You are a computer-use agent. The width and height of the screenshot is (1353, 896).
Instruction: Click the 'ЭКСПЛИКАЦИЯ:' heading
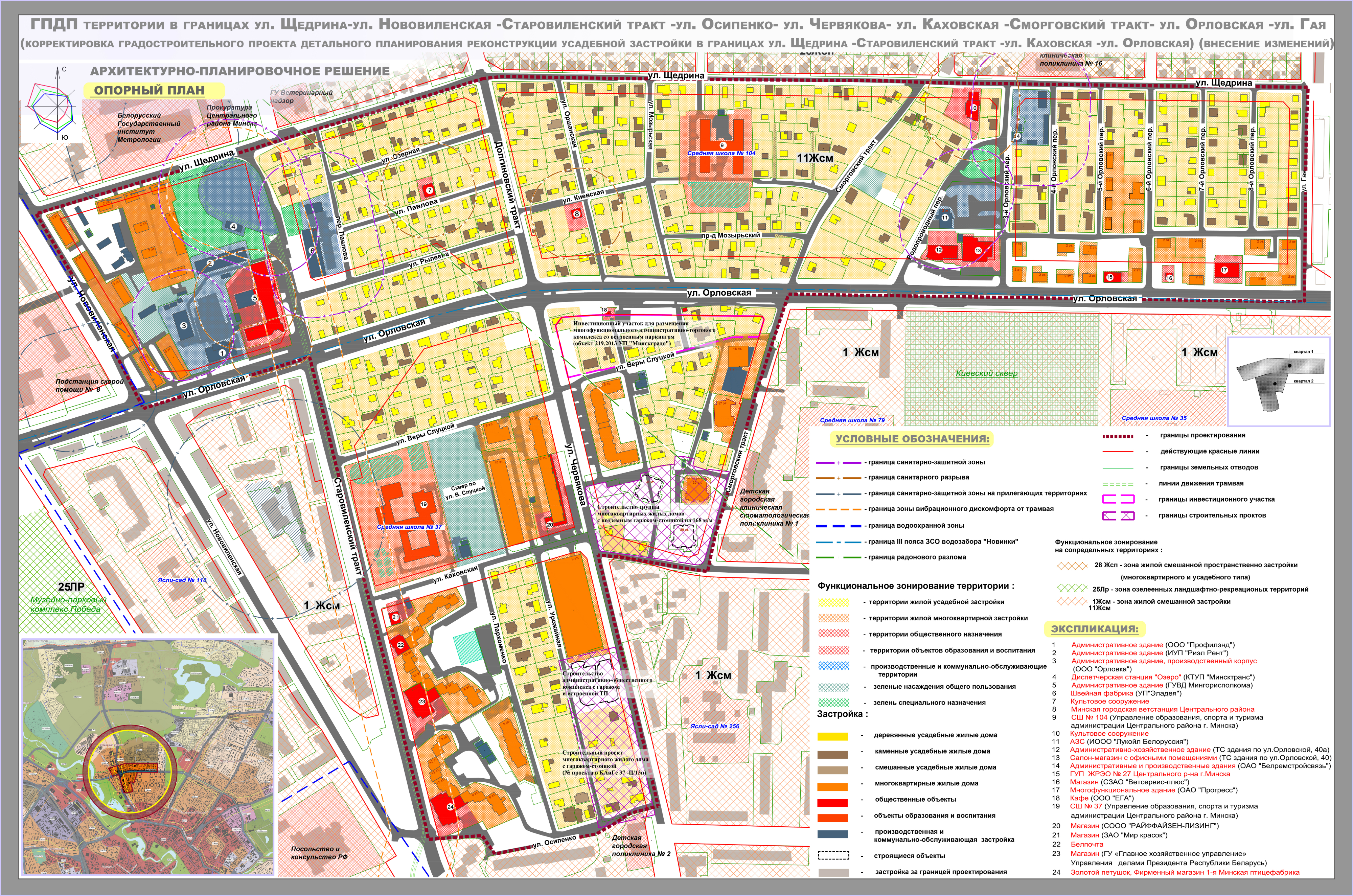pos(1094,629)
